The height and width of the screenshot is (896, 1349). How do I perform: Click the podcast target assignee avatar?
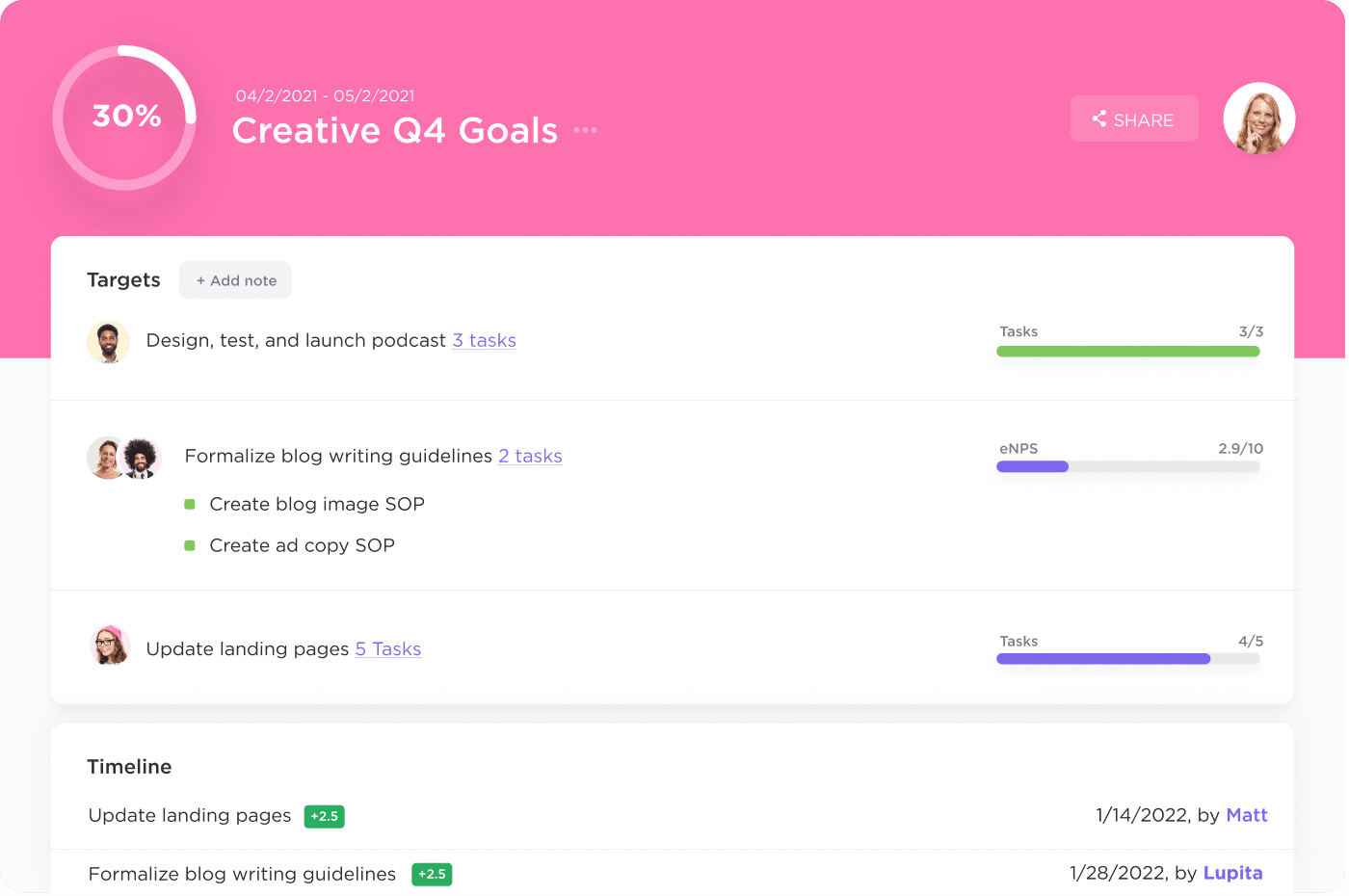point(108,342)
